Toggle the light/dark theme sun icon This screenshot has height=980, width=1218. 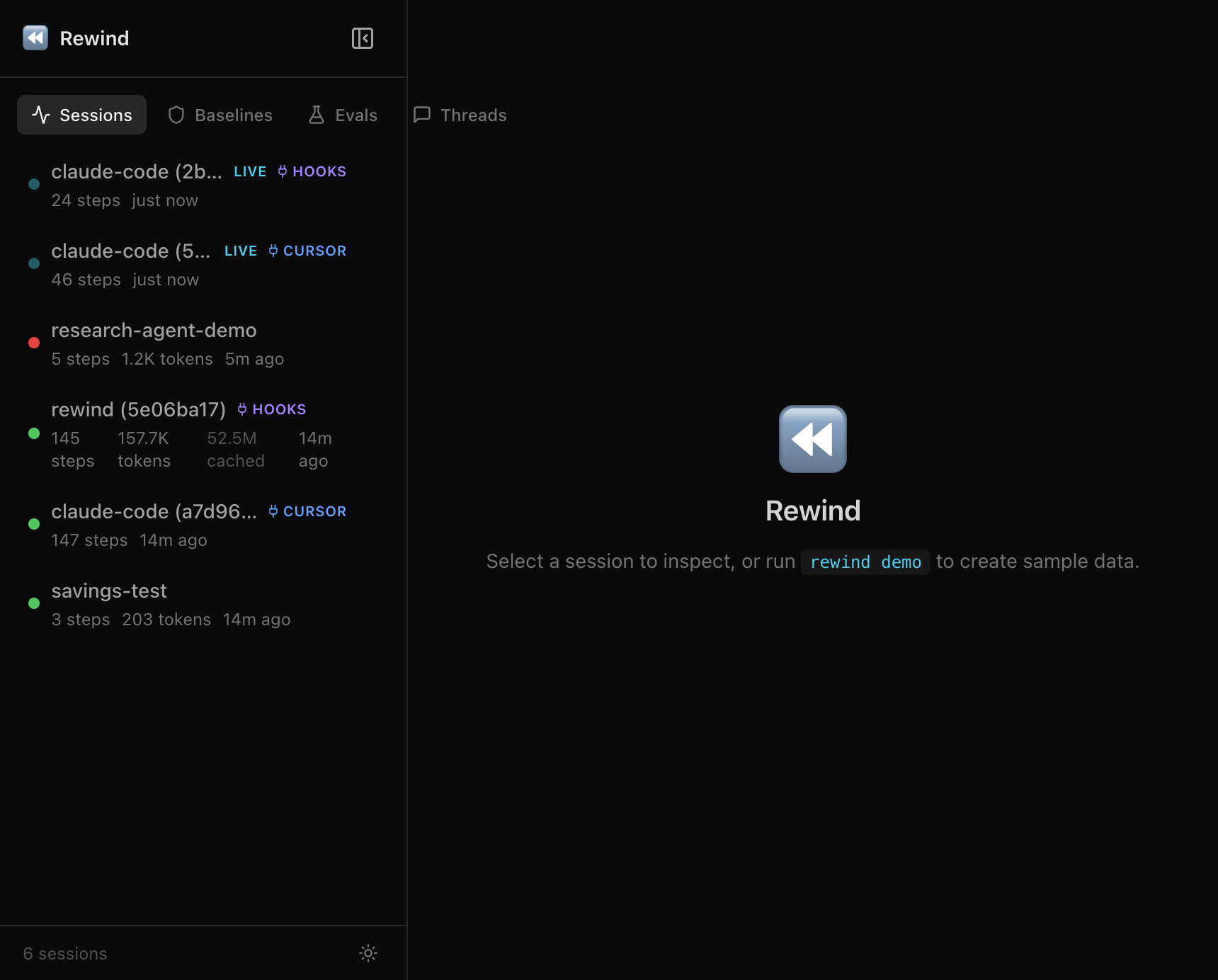[368, 953]
